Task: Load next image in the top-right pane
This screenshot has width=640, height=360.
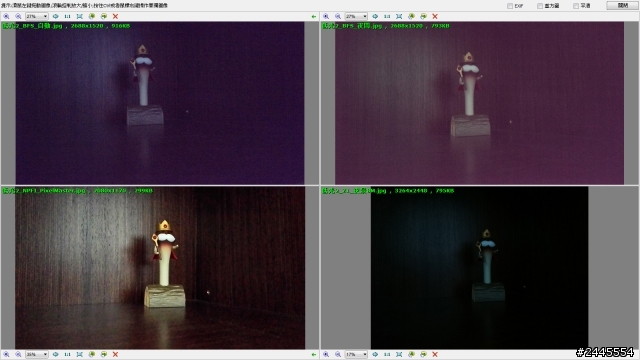Action: [423, 16]
